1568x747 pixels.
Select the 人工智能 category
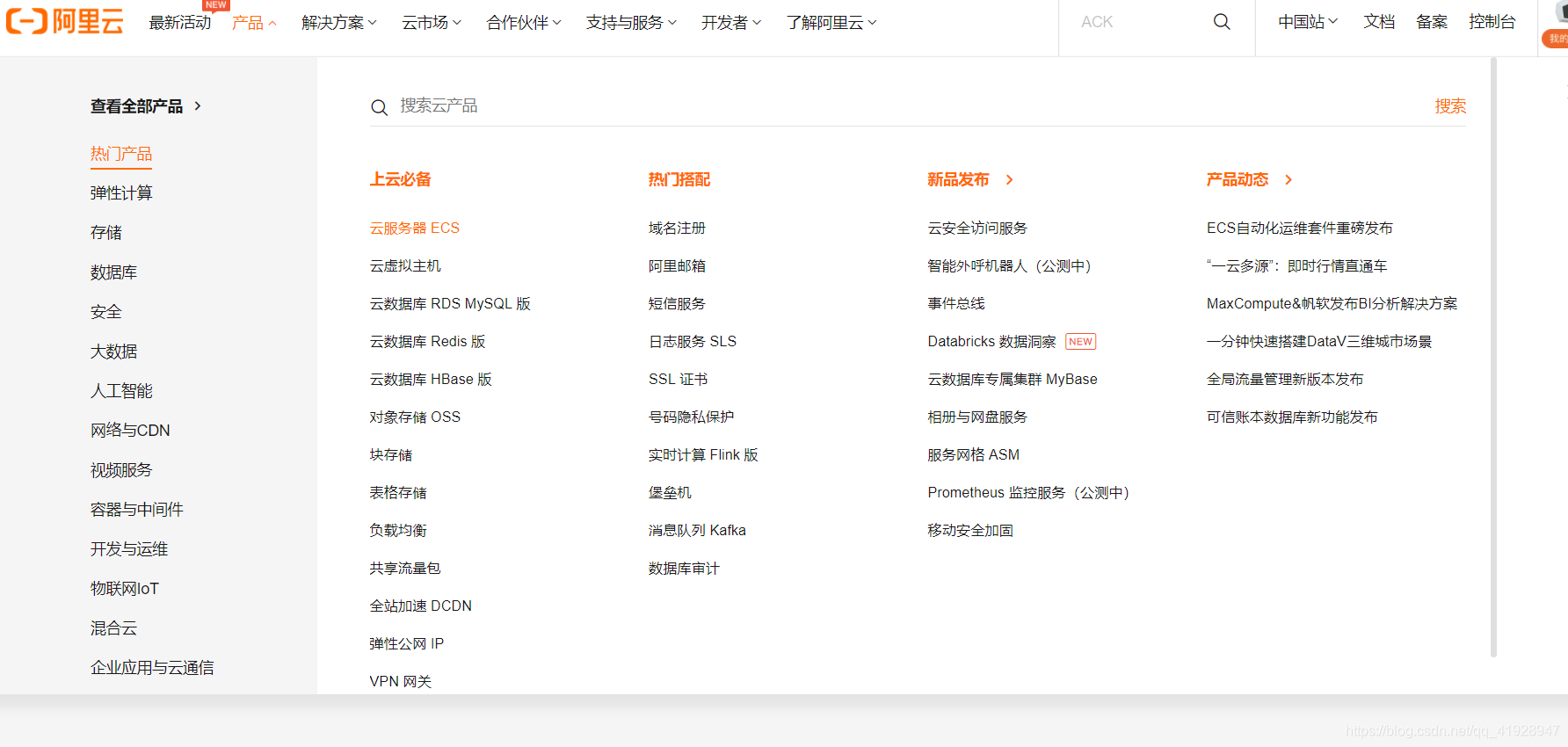coord(121,391)
